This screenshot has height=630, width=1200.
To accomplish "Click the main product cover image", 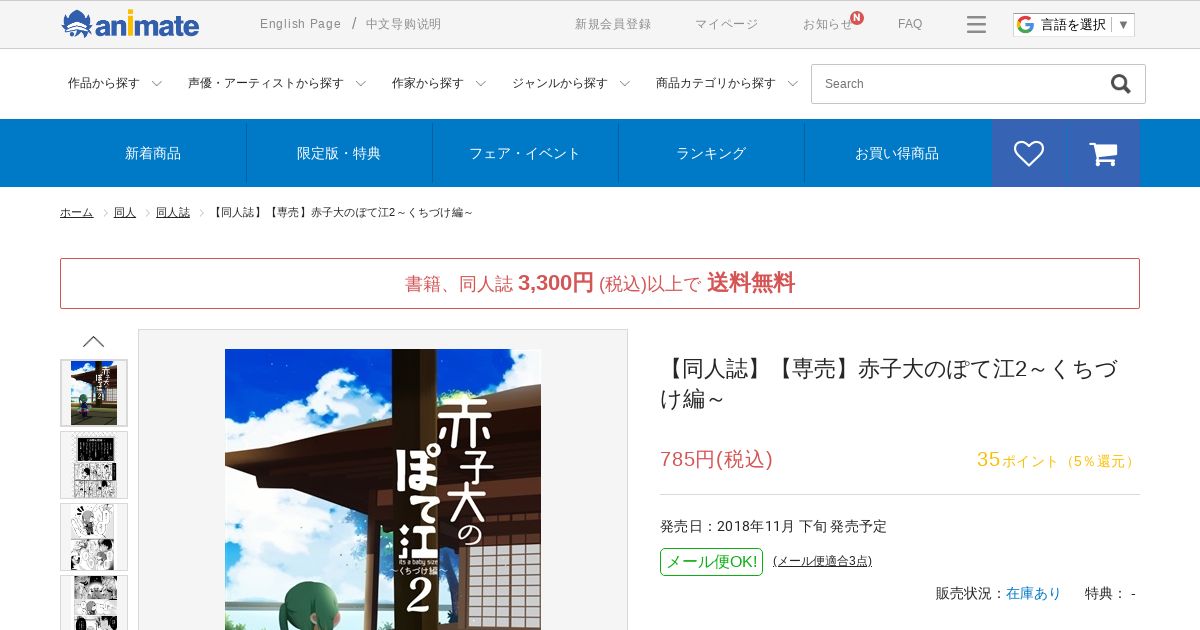I will pyautogui.click(x=383, y=489).
